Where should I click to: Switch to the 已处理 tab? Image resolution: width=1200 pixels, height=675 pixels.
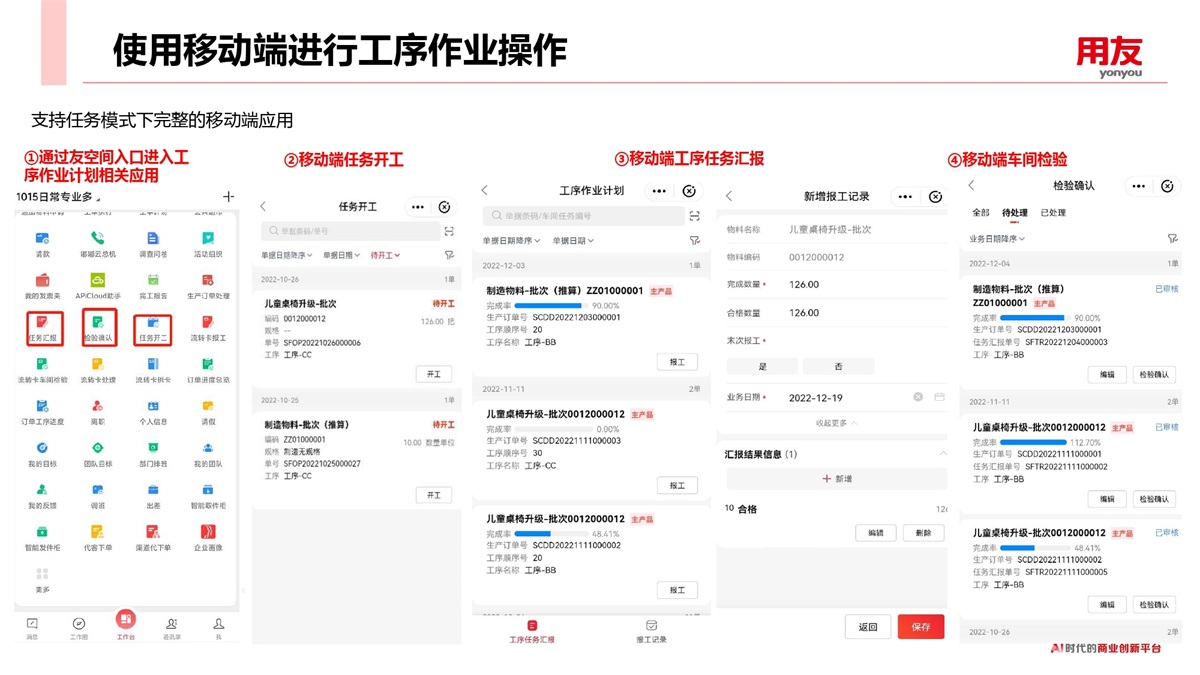1053,213
